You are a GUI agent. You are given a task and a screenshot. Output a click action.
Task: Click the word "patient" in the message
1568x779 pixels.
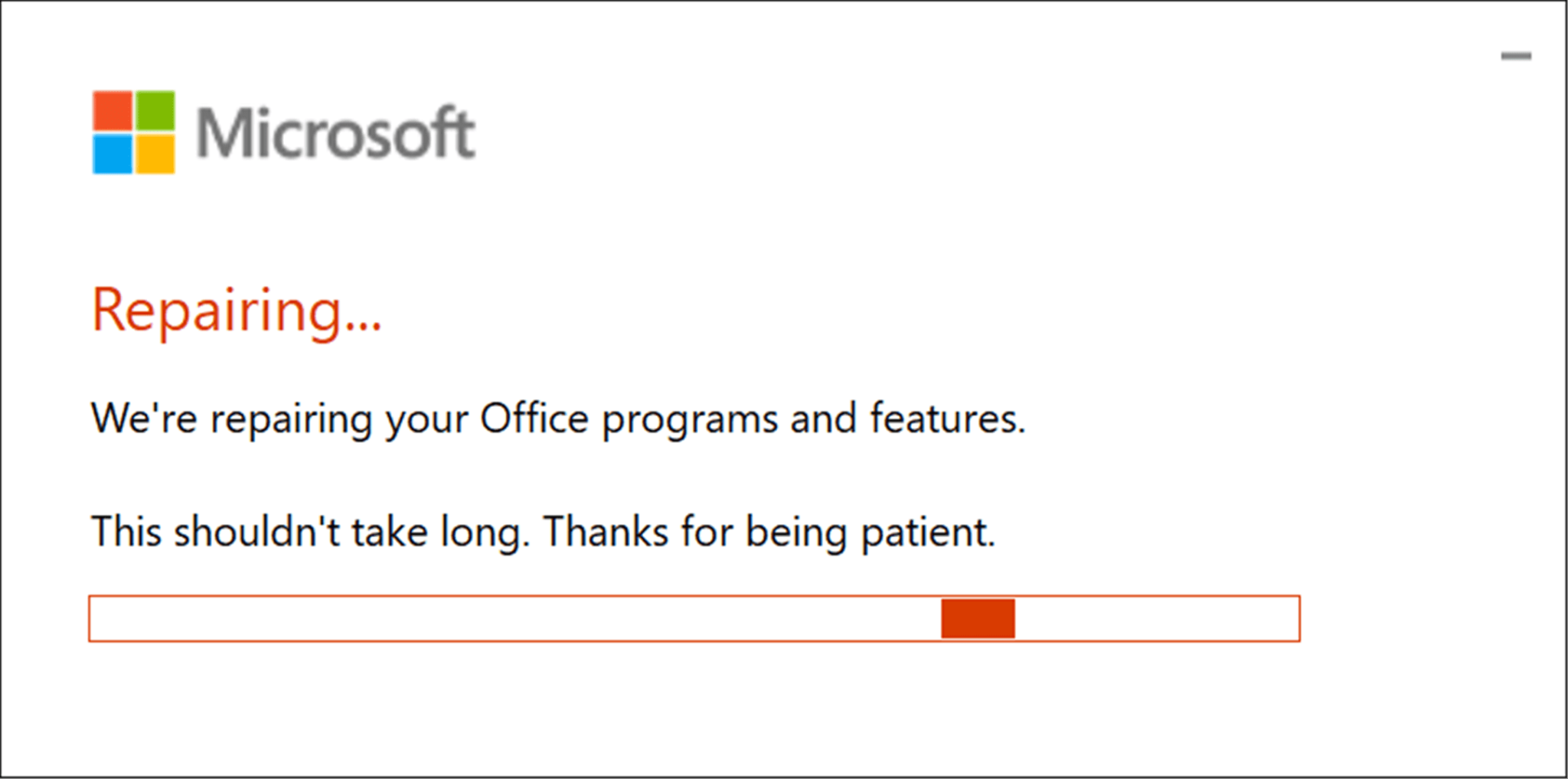point(926,533)
